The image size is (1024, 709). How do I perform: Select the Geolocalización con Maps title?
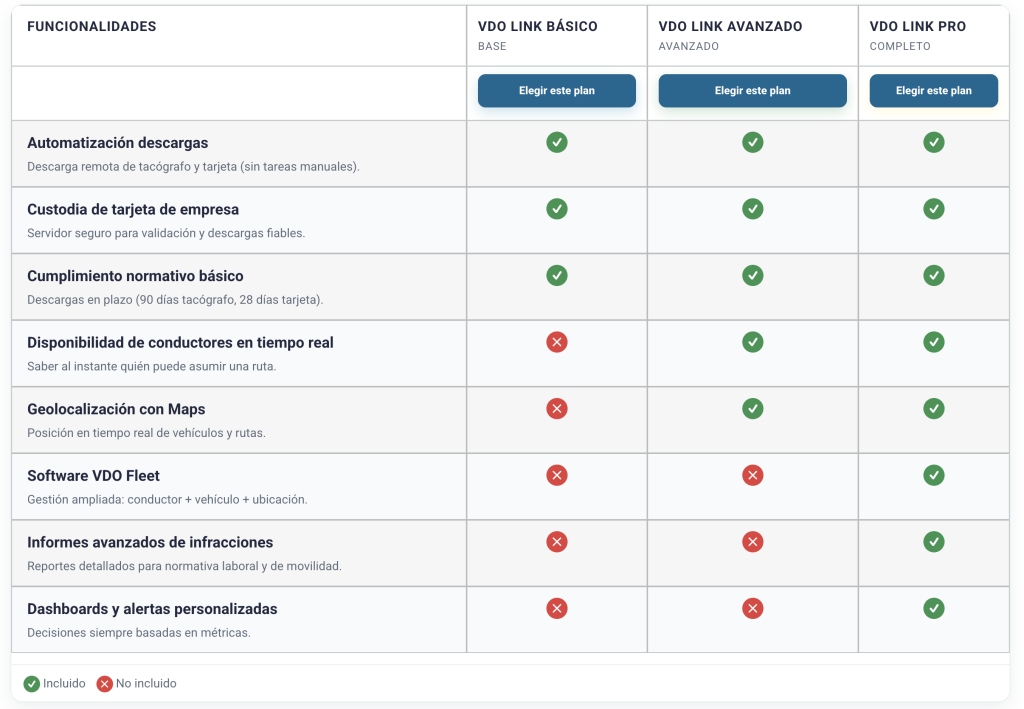[x=116, y=409]
